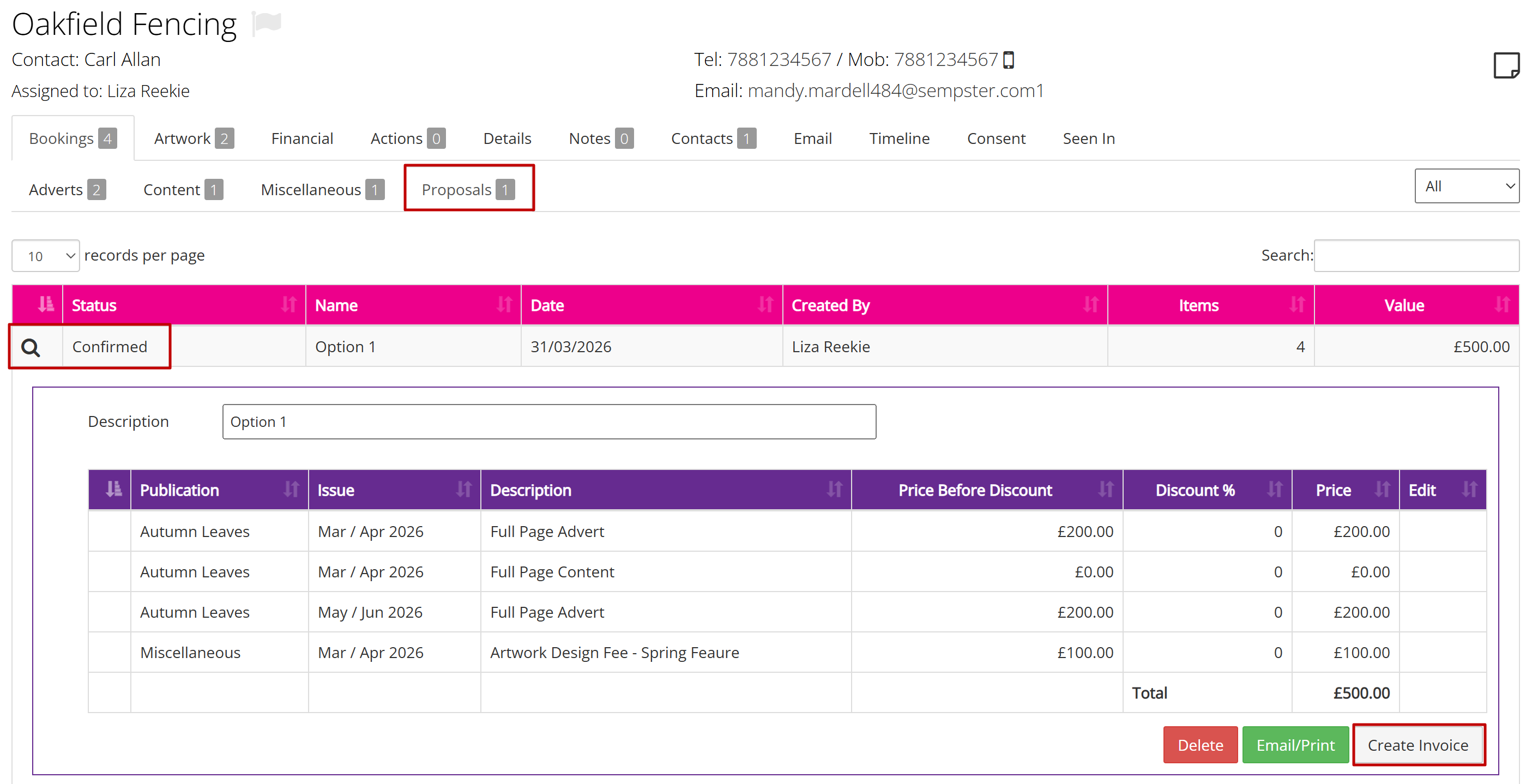This screenshot has width=1532, height=784.
Task: Select the Miscellaneous sub-tab
Action: click(x=322, y=190)
